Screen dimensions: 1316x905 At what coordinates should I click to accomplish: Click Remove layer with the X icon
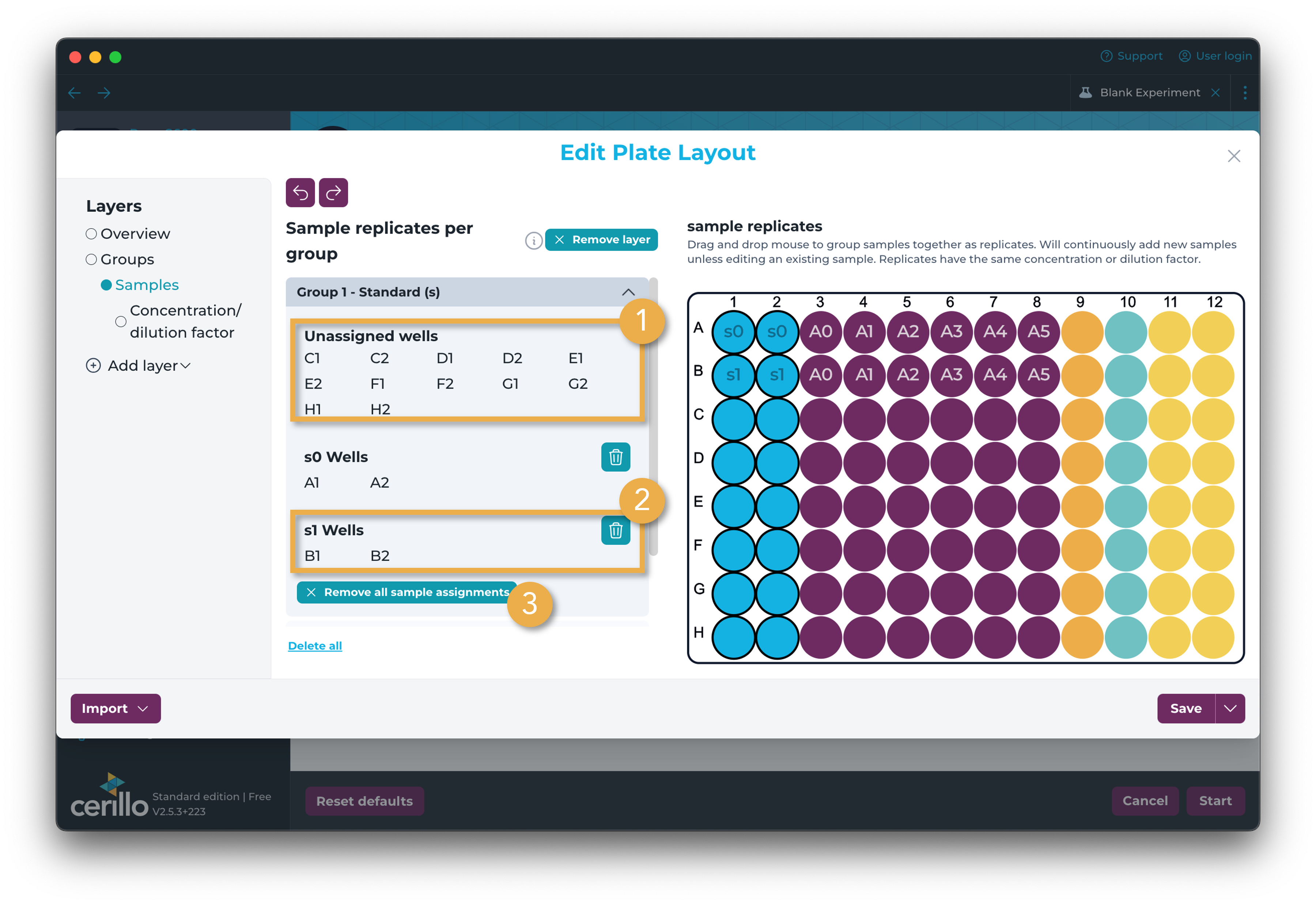(601, 239)
